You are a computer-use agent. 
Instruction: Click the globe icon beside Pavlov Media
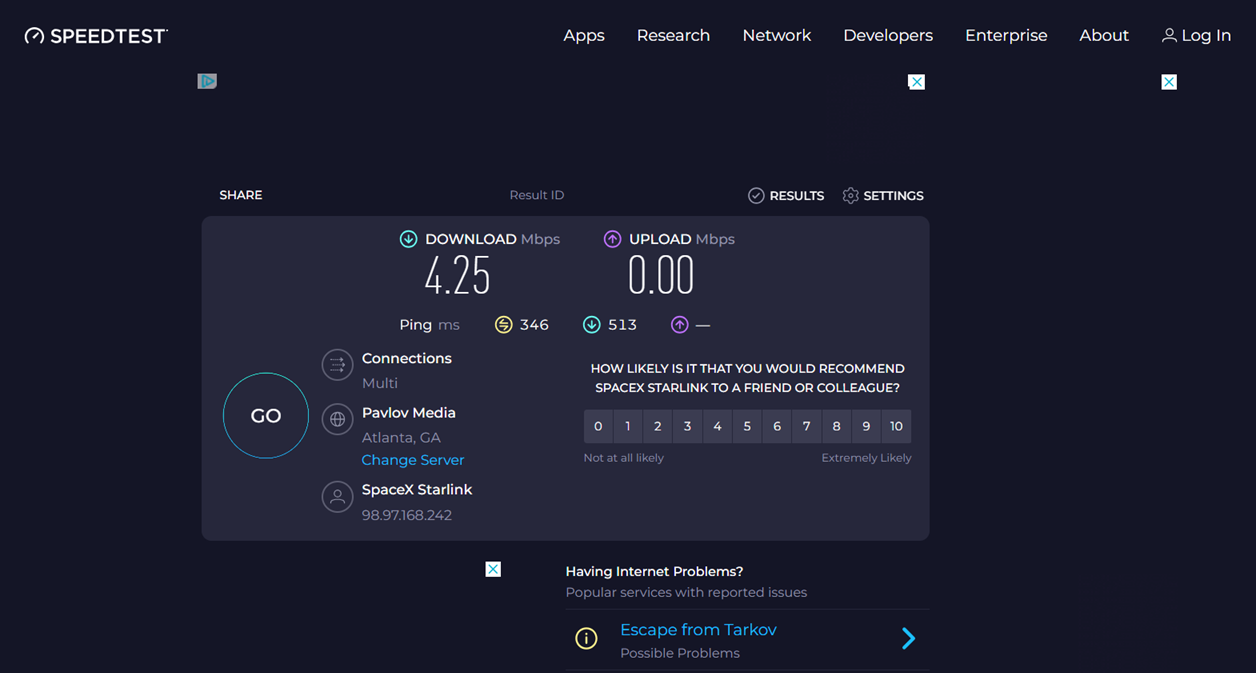tap(337, 419)
